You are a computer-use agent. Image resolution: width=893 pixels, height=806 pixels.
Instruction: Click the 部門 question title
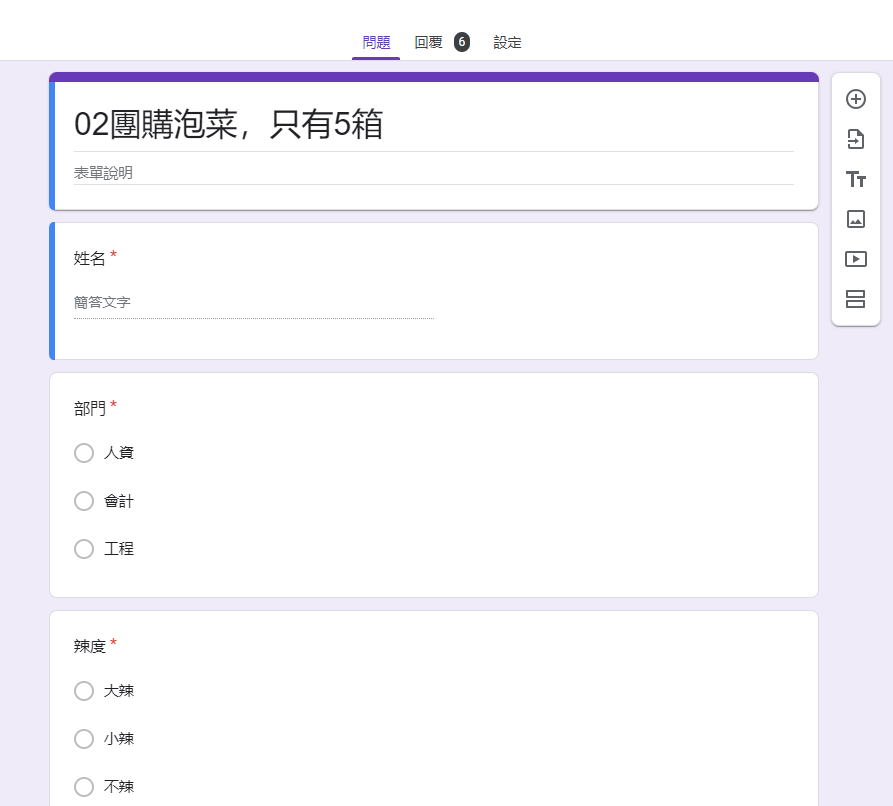tap(89, 408)
